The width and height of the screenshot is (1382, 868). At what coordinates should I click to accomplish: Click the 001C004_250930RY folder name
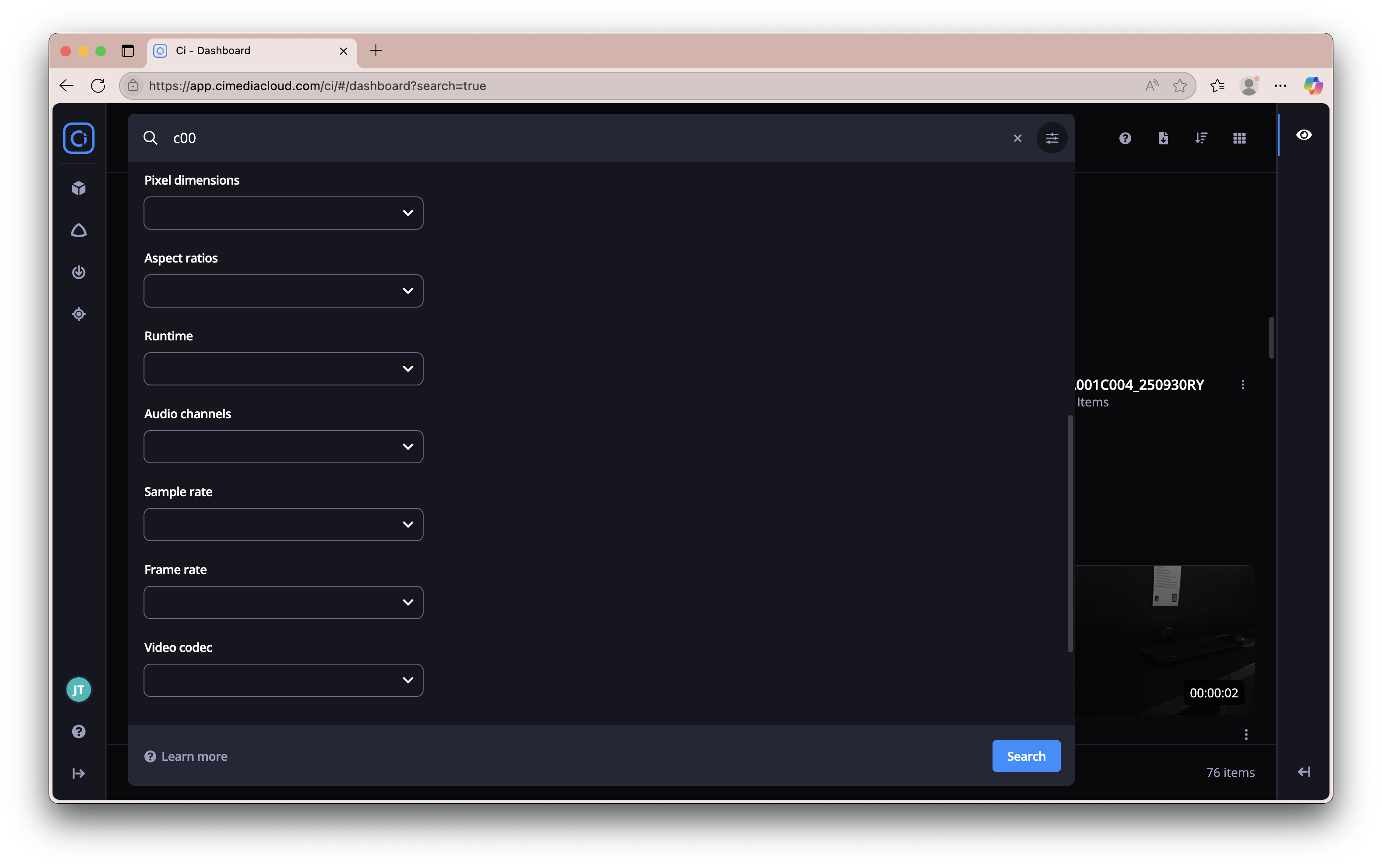click(1139, 385)
